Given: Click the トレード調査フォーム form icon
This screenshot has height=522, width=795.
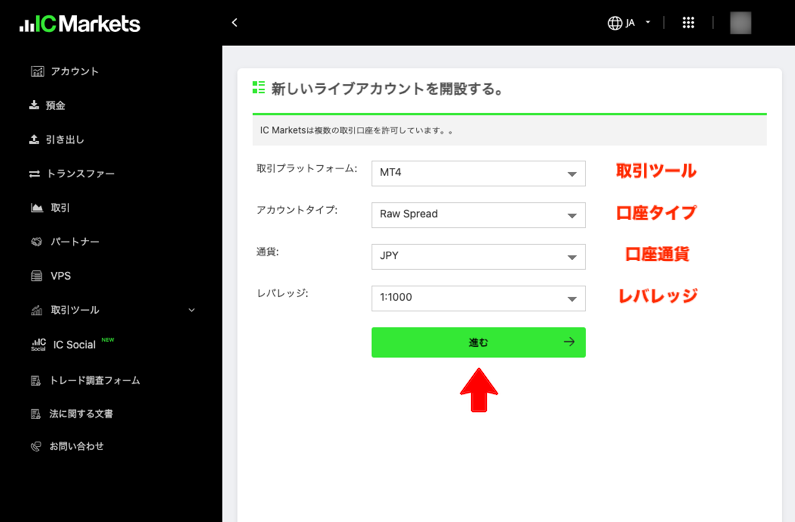Looking at the screenshot, I should click(x=36, y=381).
